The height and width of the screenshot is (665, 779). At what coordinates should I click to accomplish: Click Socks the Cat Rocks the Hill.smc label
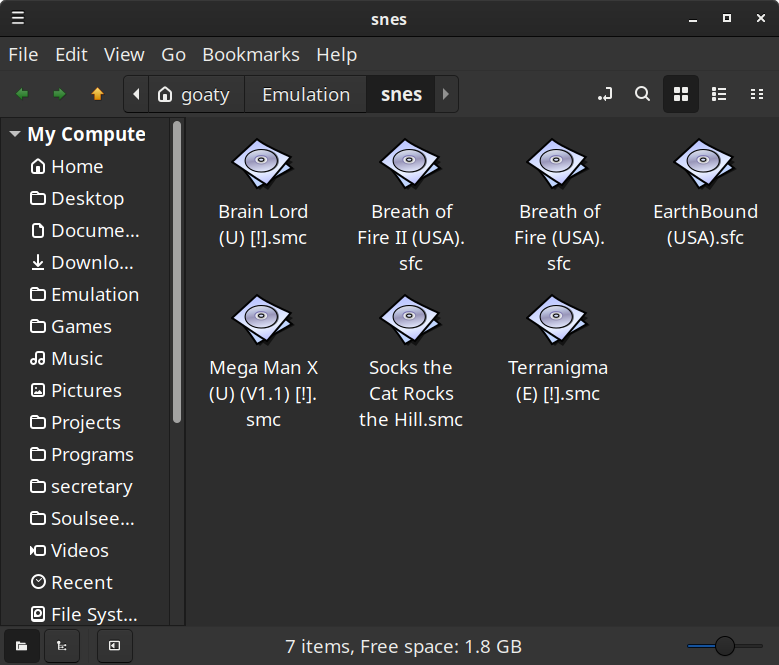pos(411,393)
